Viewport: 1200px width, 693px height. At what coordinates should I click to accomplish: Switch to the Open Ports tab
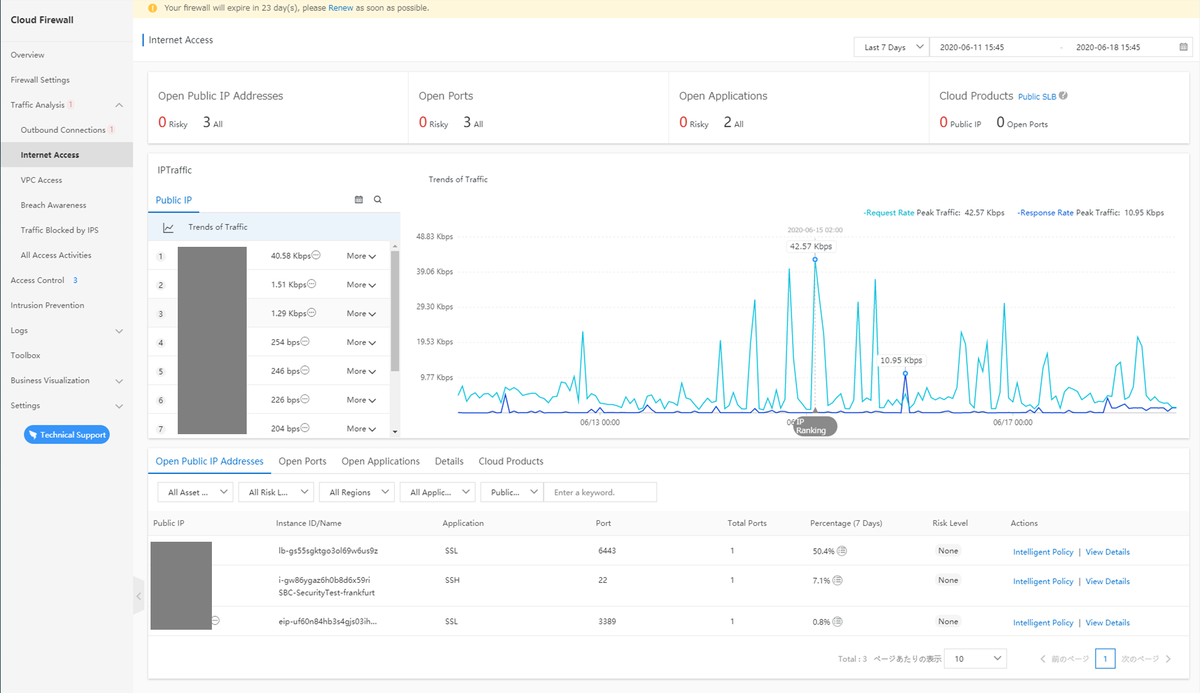302,462
